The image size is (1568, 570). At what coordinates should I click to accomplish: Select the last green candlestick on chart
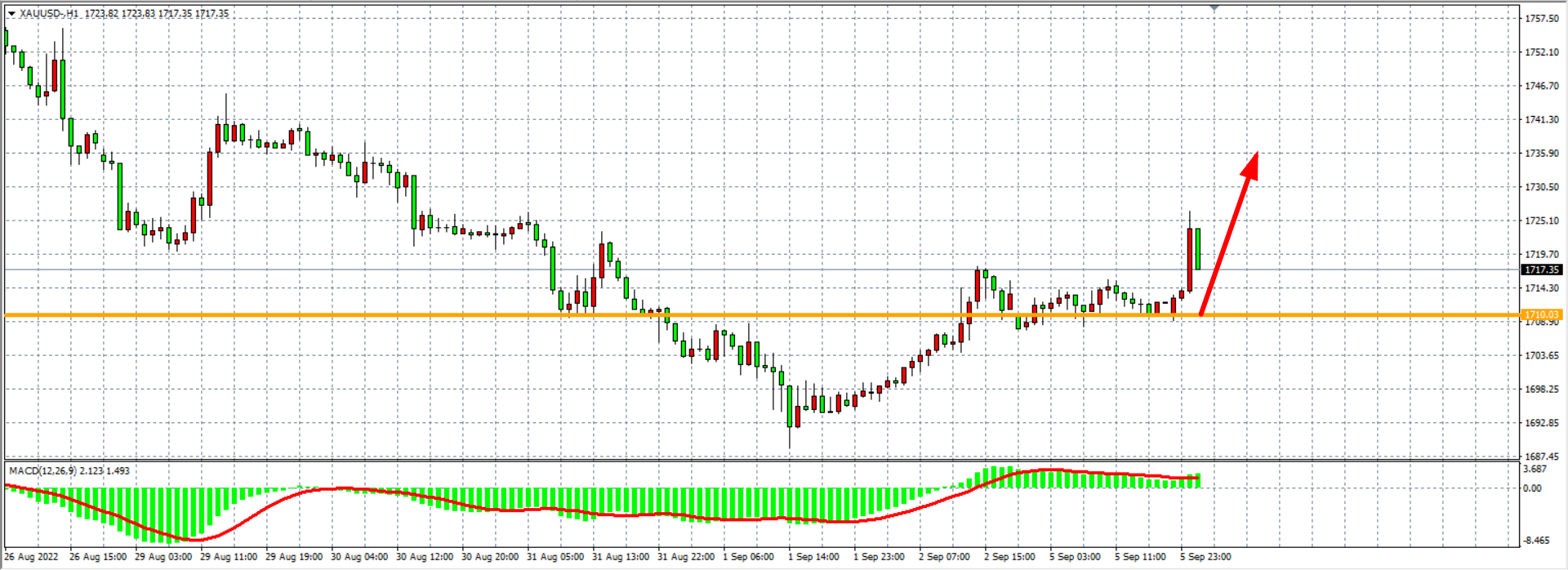point(1198,248)
